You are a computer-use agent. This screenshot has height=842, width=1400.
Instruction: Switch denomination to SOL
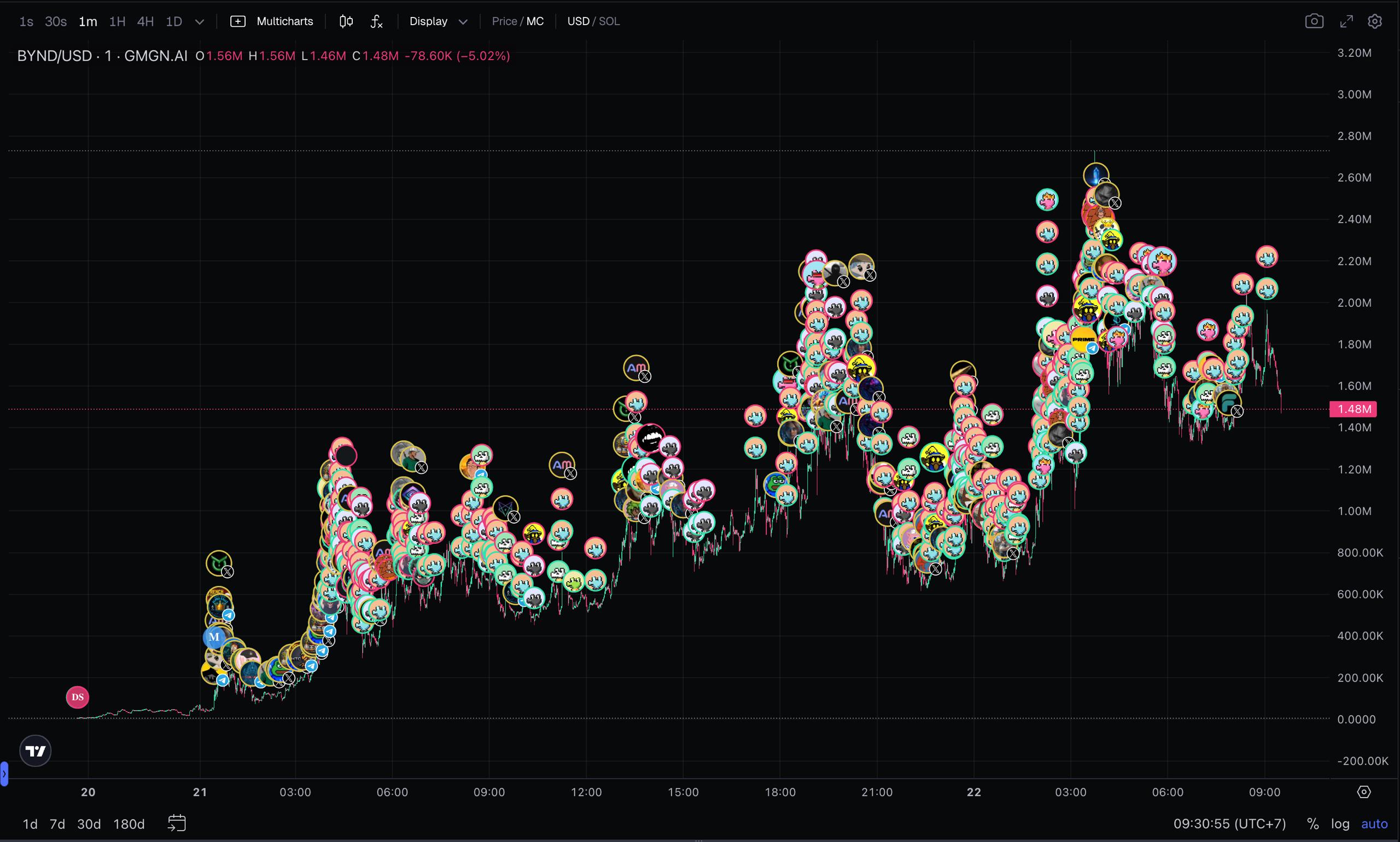coord(610,21)
